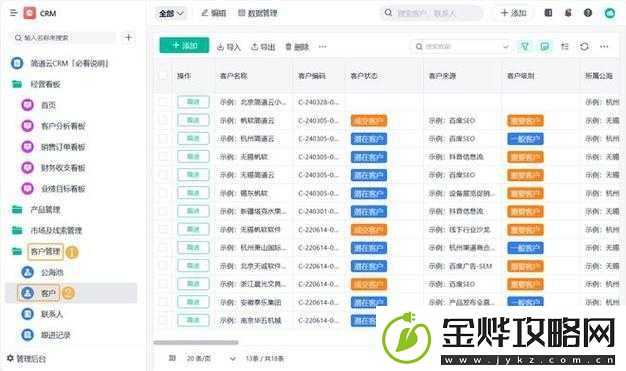
Task: Tick the select-all checkbox in the table header
Action: pos(163,75)
